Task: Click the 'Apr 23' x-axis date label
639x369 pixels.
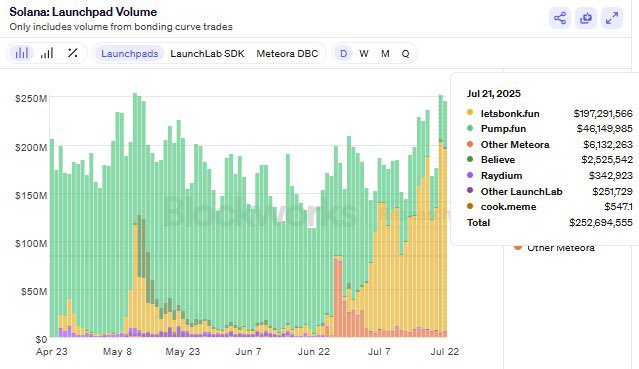Action: click(x=52, y=351)
